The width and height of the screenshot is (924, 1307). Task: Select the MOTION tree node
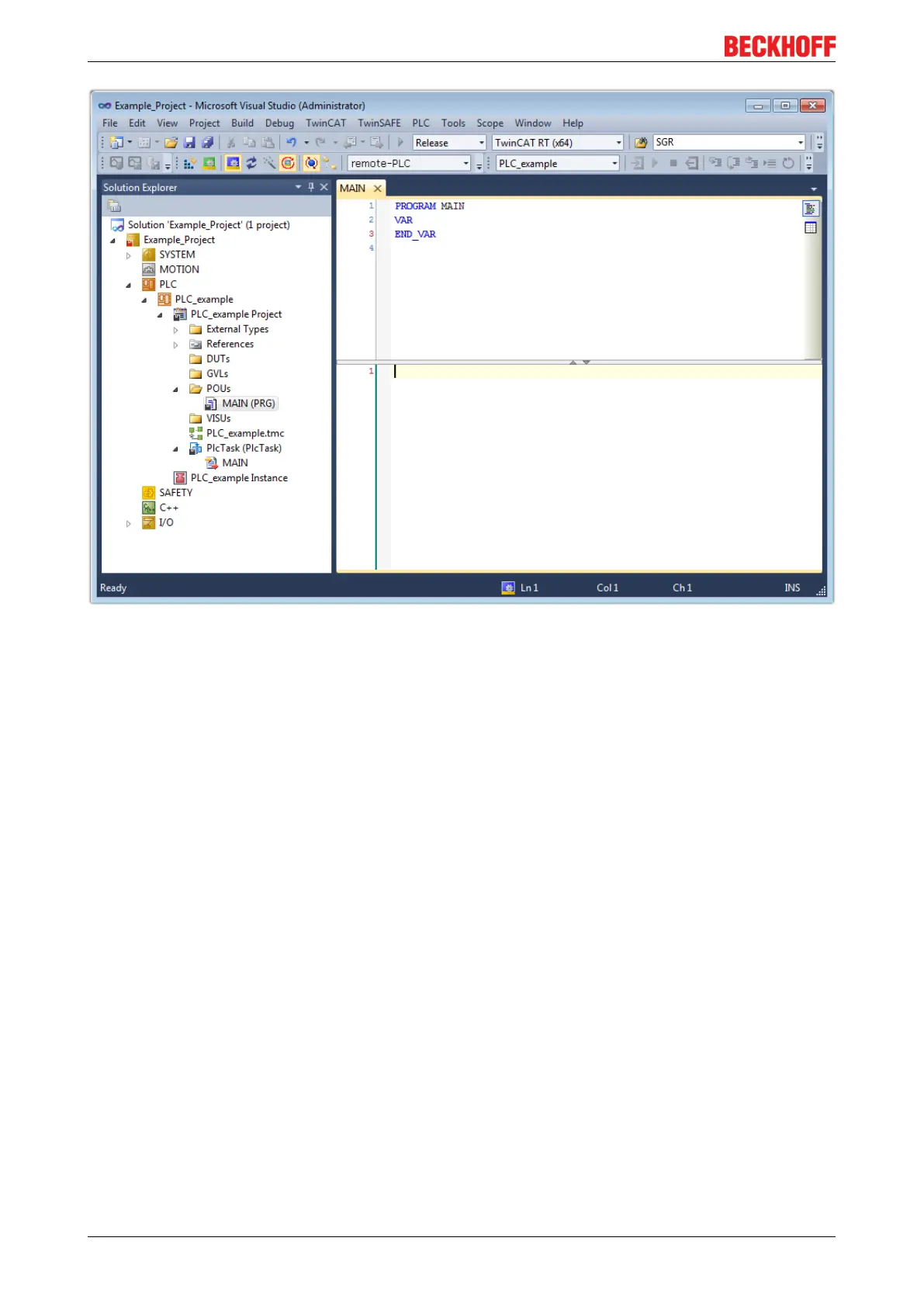tap(171, 269)
